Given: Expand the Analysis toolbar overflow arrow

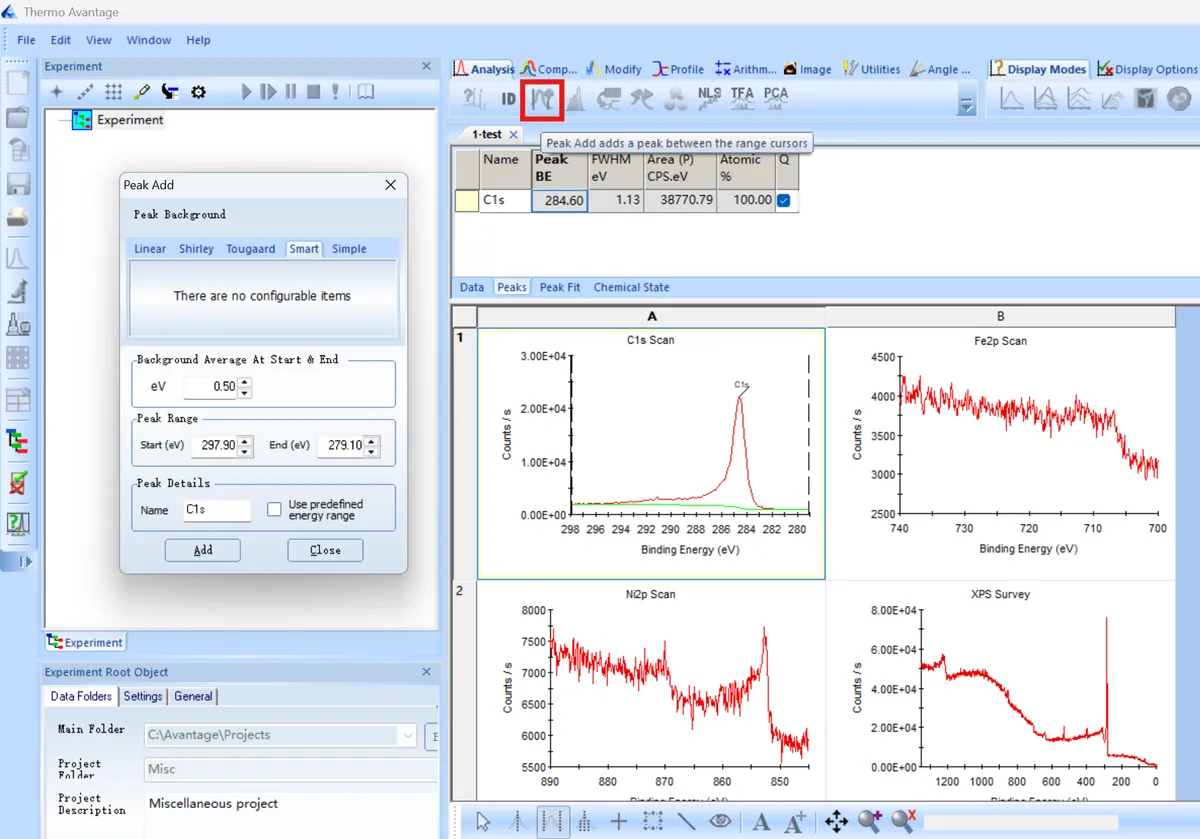Looking at the screenshot, I should coord(966,105).
